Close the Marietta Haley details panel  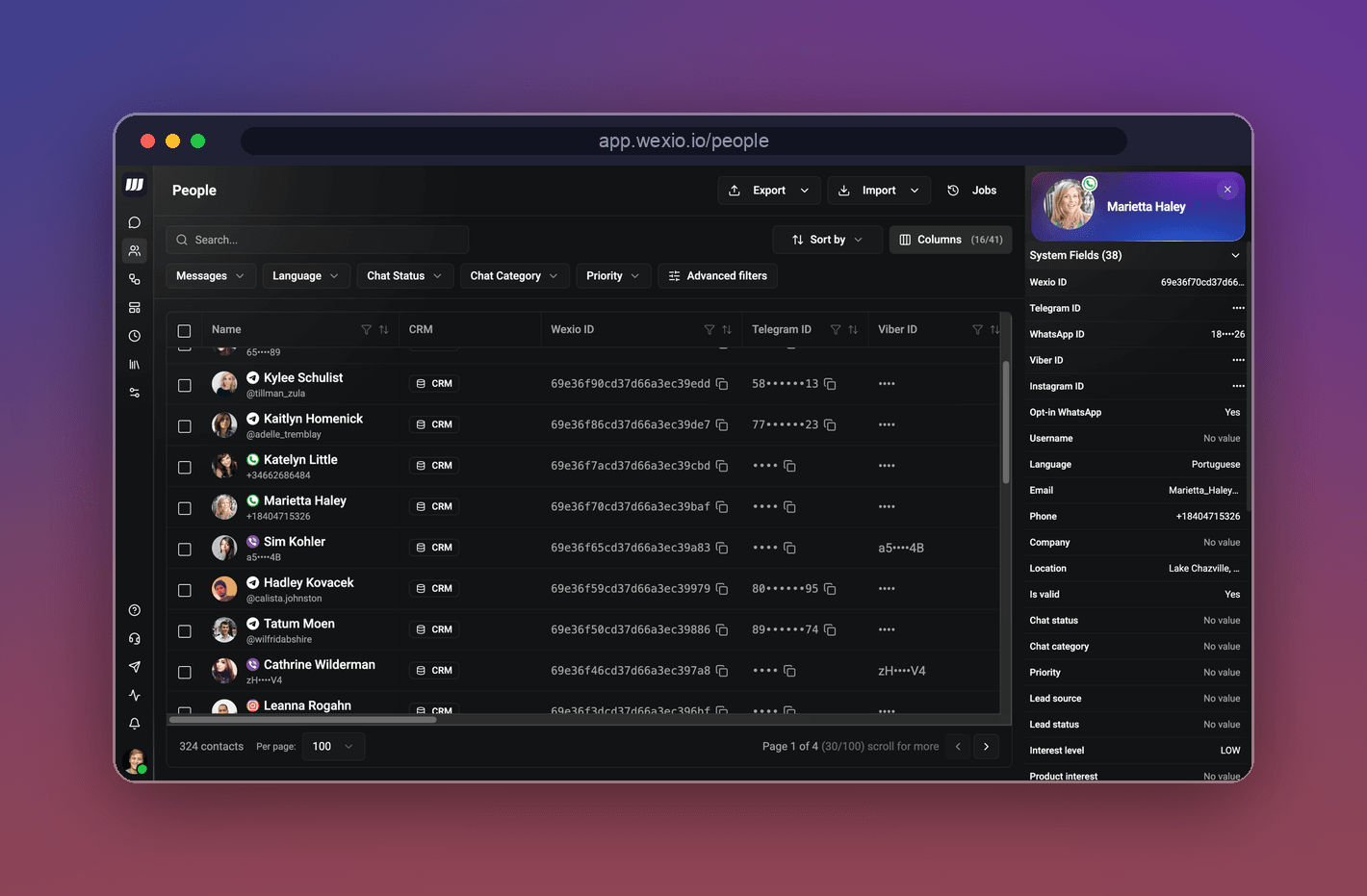click(1227, 190)
